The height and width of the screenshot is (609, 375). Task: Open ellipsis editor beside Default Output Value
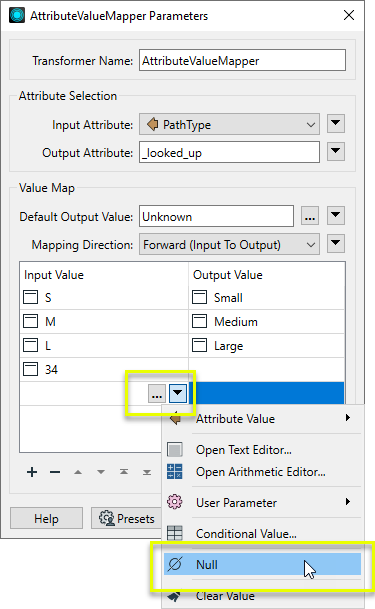click(310, 216)
